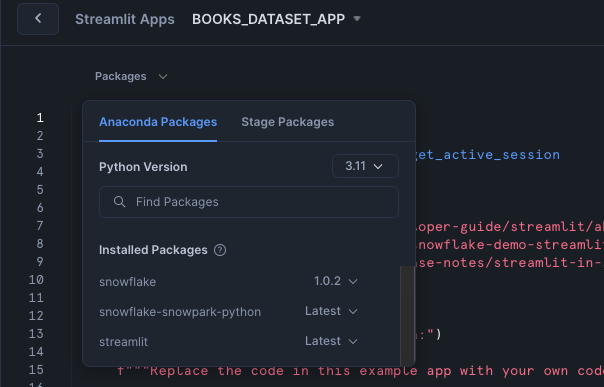This screenshot has width=604, height=387.
Task: Collapse the Packages dropdown menu
Action: 131,76
